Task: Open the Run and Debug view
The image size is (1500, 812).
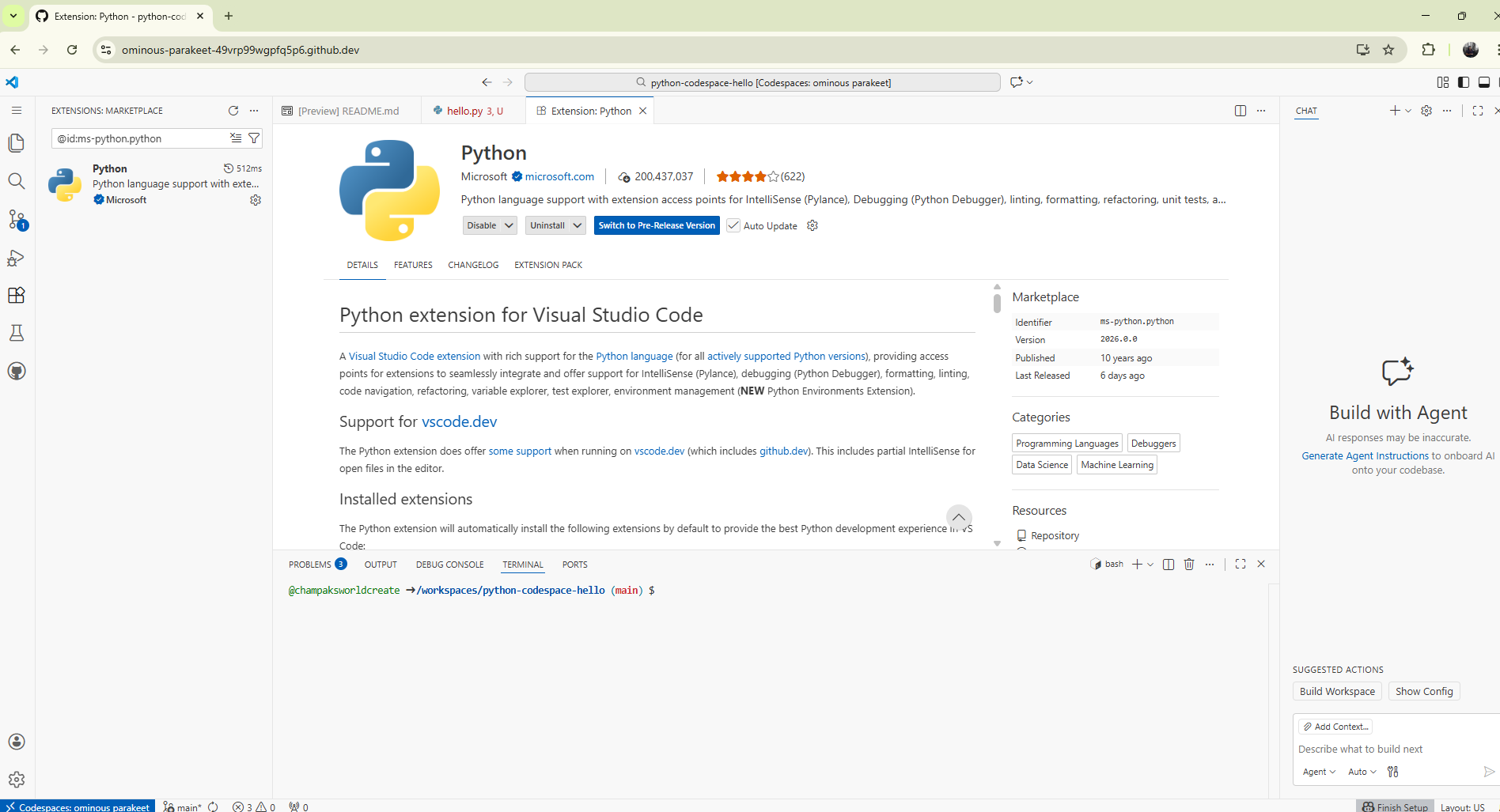Action: coord(17,258)
